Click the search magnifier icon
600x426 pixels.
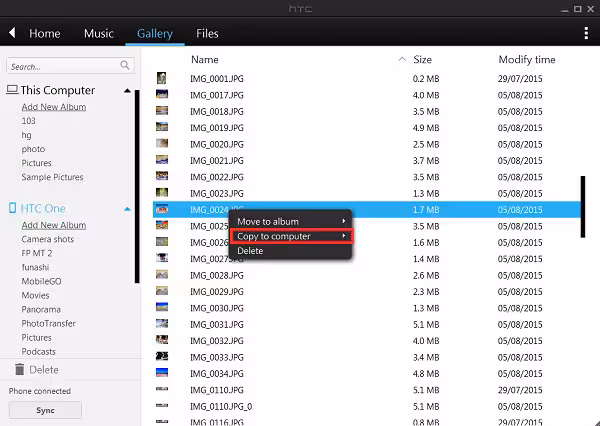[125, 65]
